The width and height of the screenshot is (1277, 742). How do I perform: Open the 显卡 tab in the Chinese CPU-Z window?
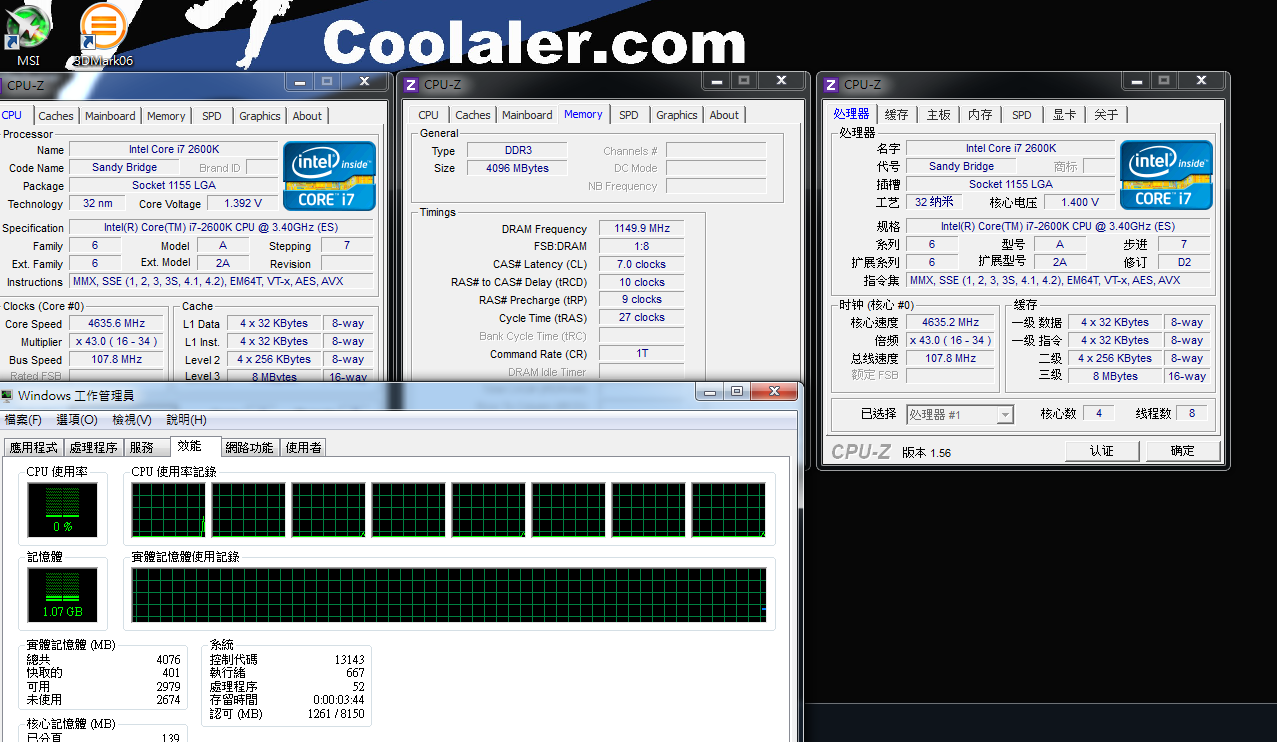pyautogui.click(x=1064, y=115)
